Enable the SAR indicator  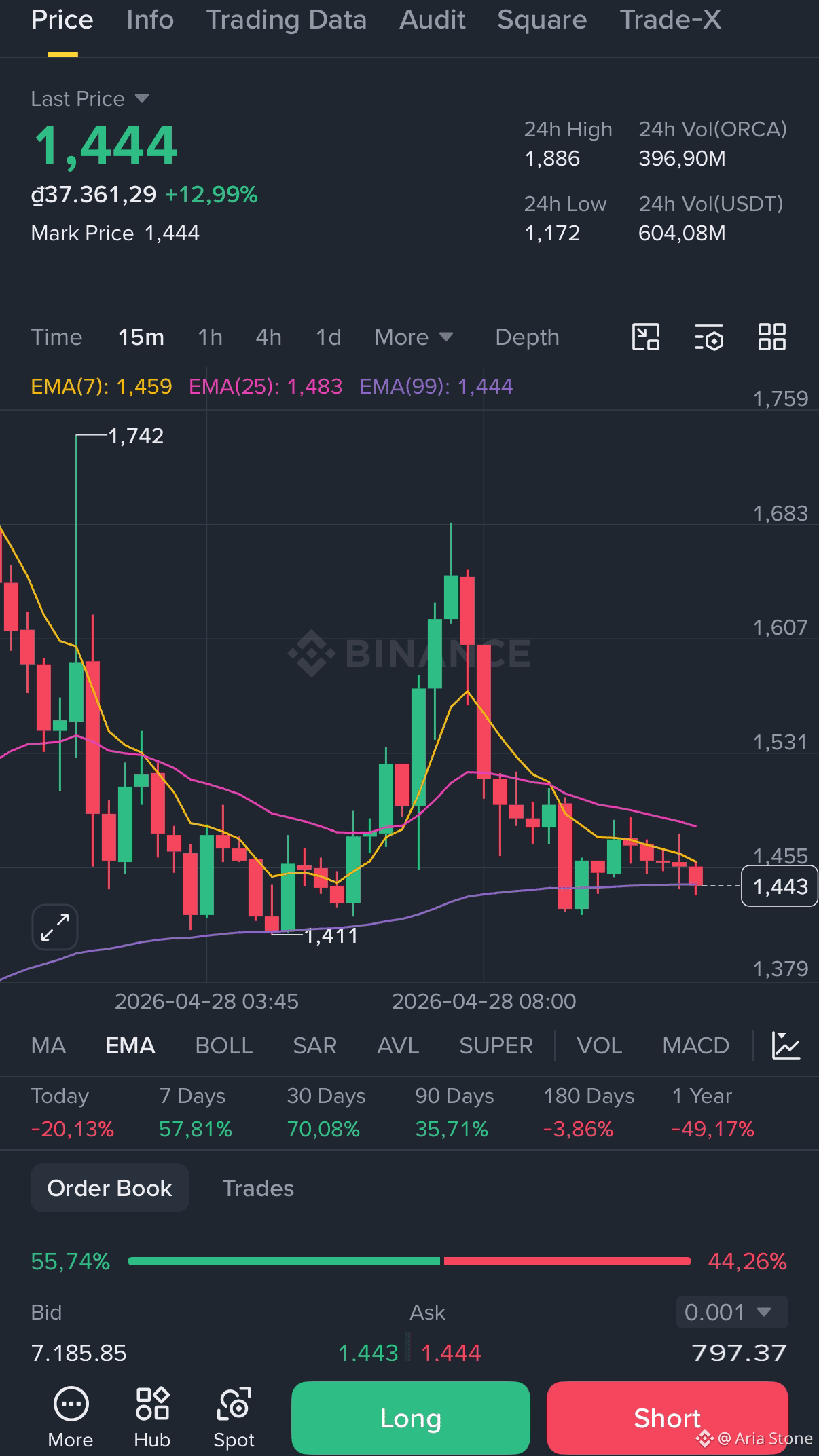click(x=315, y=1045)
